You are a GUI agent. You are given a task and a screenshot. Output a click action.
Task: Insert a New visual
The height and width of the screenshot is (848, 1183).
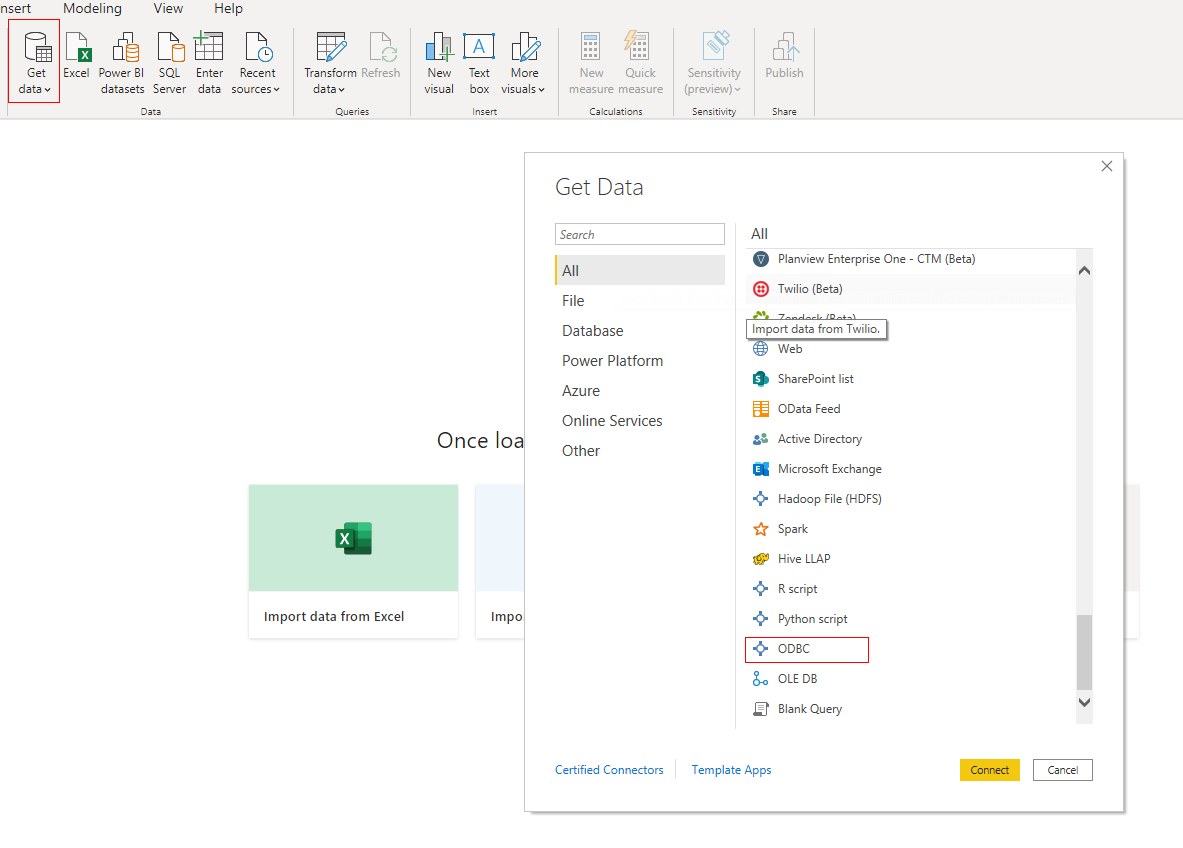pos(439,63)
